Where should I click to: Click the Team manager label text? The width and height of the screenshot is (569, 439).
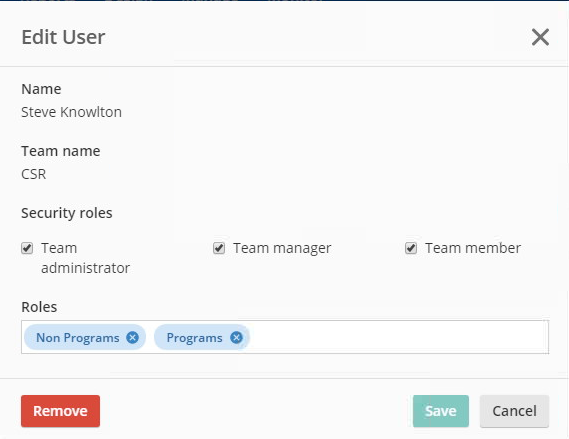coord(282,249)
